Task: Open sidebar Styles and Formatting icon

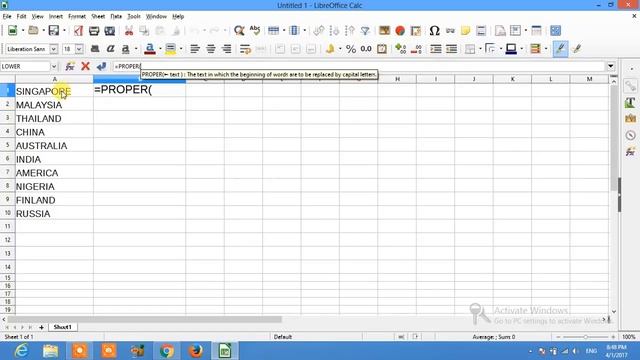Action: (x=630, y=102)
